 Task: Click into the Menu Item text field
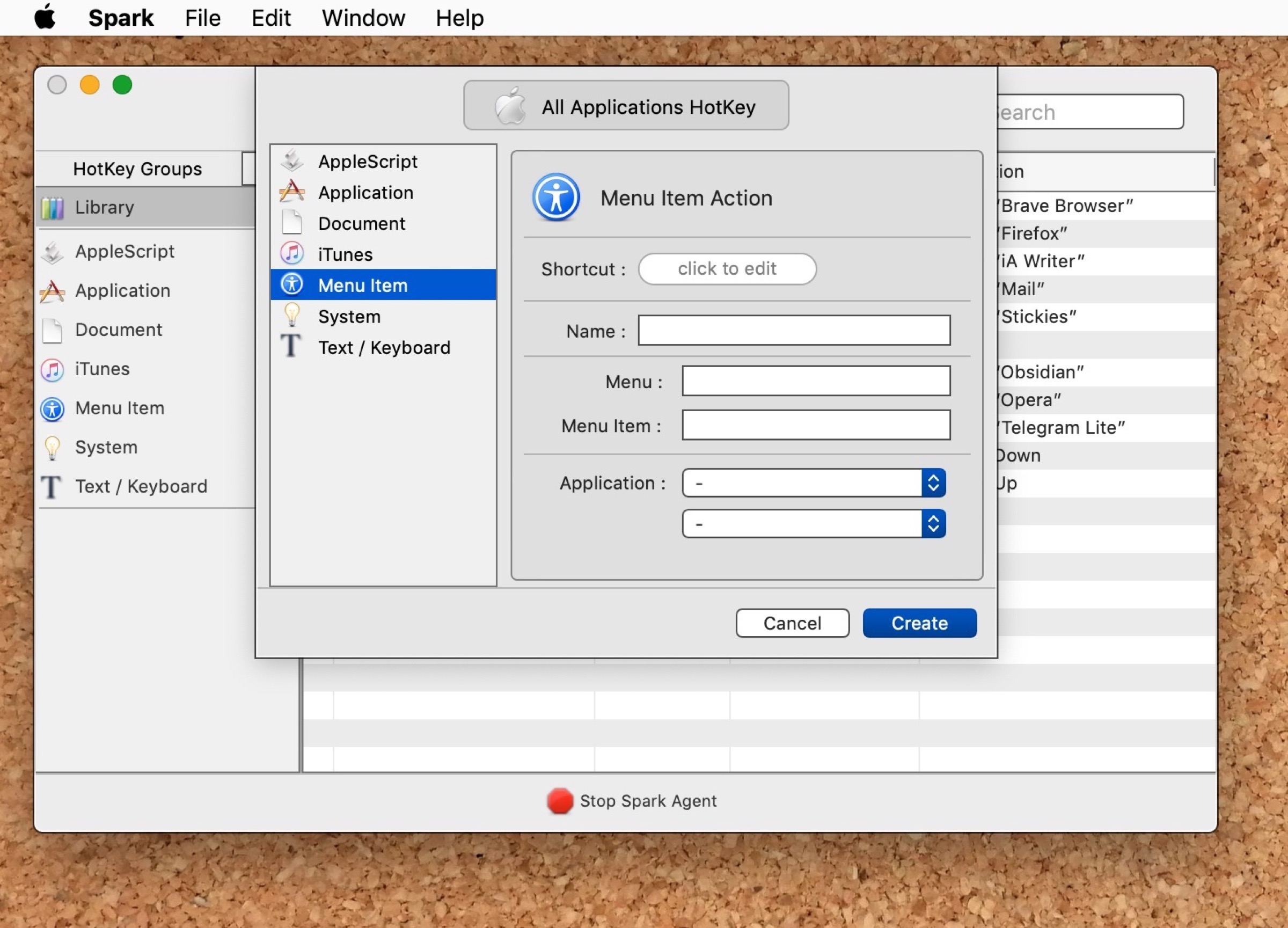[816, 426]
